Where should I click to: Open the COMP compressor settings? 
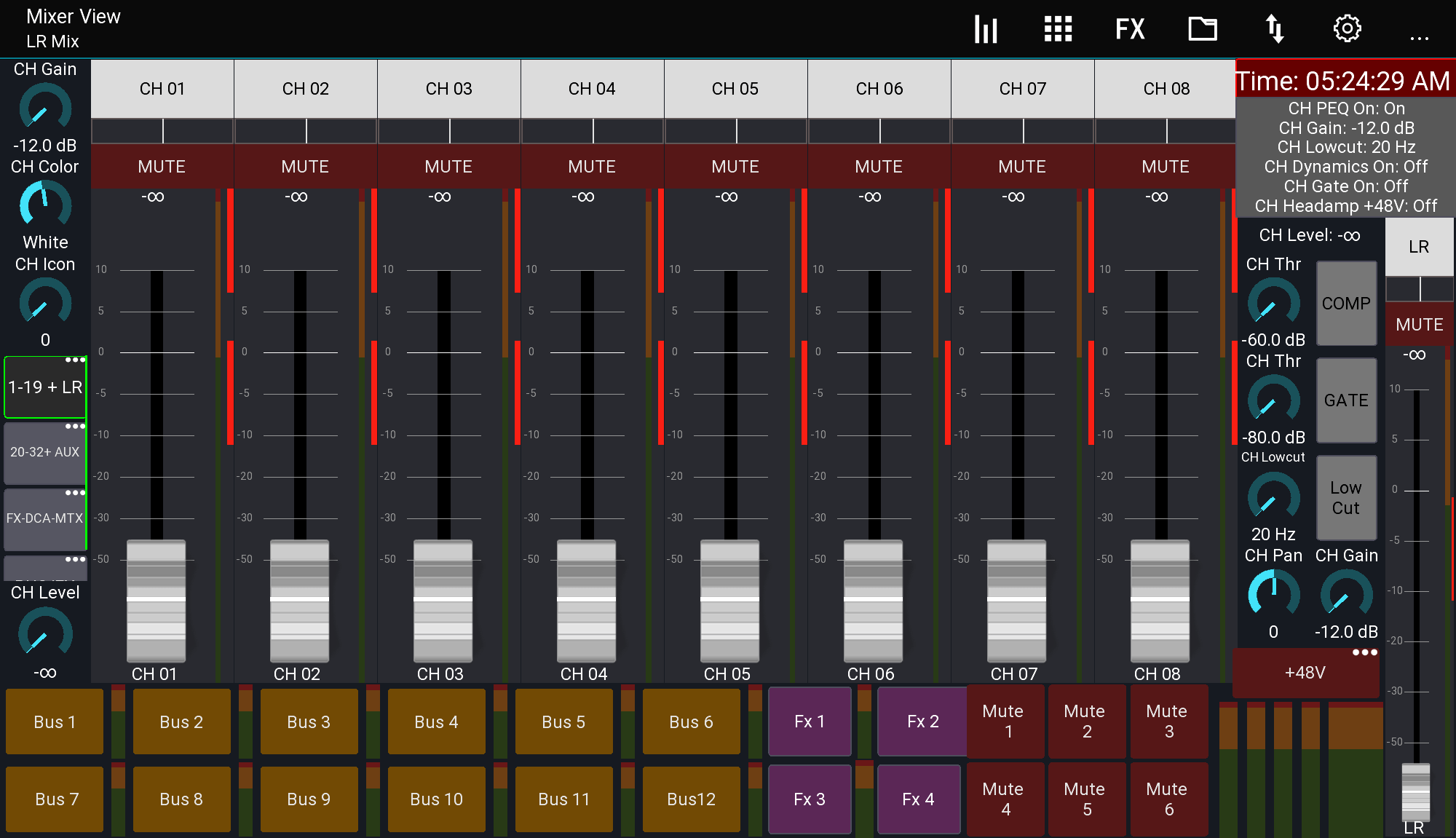1346,304
